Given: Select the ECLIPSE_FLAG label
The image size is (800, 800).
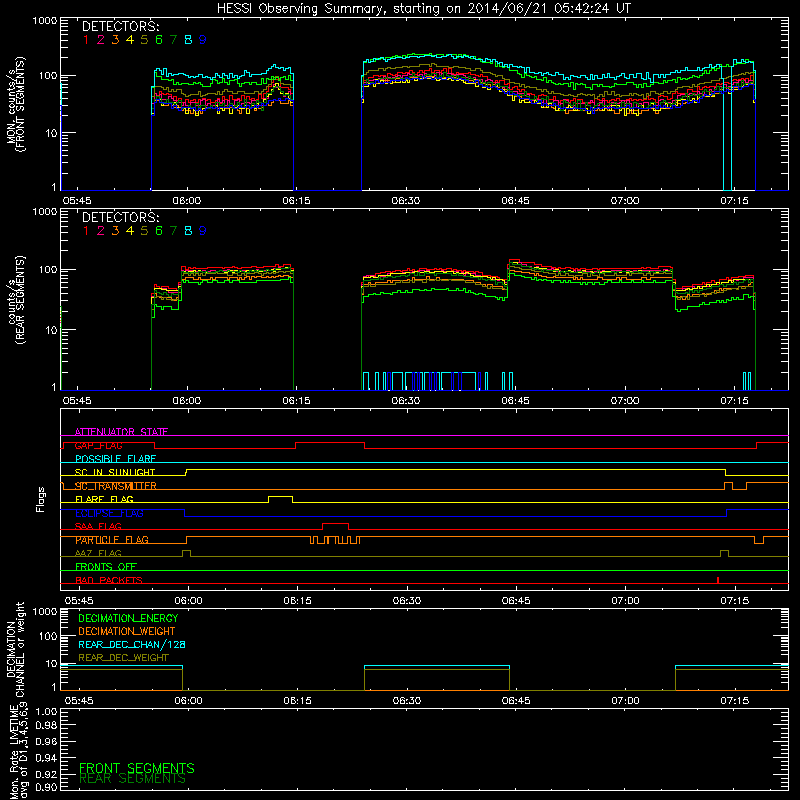Looking at the screenshot, I should tap(109, 513).
